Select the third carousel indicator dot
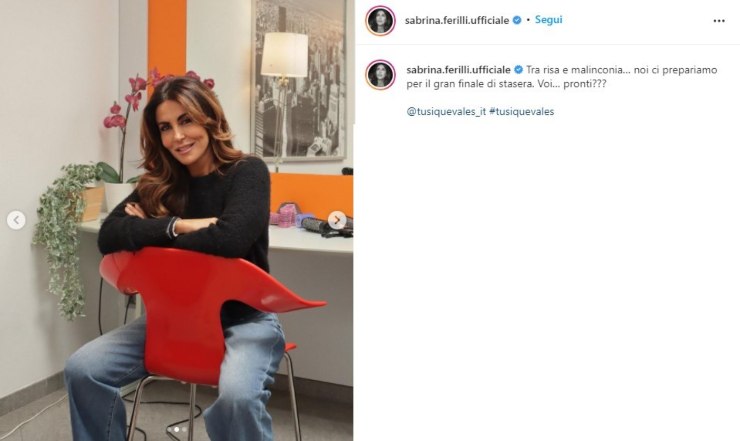Image resolution: width=740 pixels, height=441 pixels. 184,430
